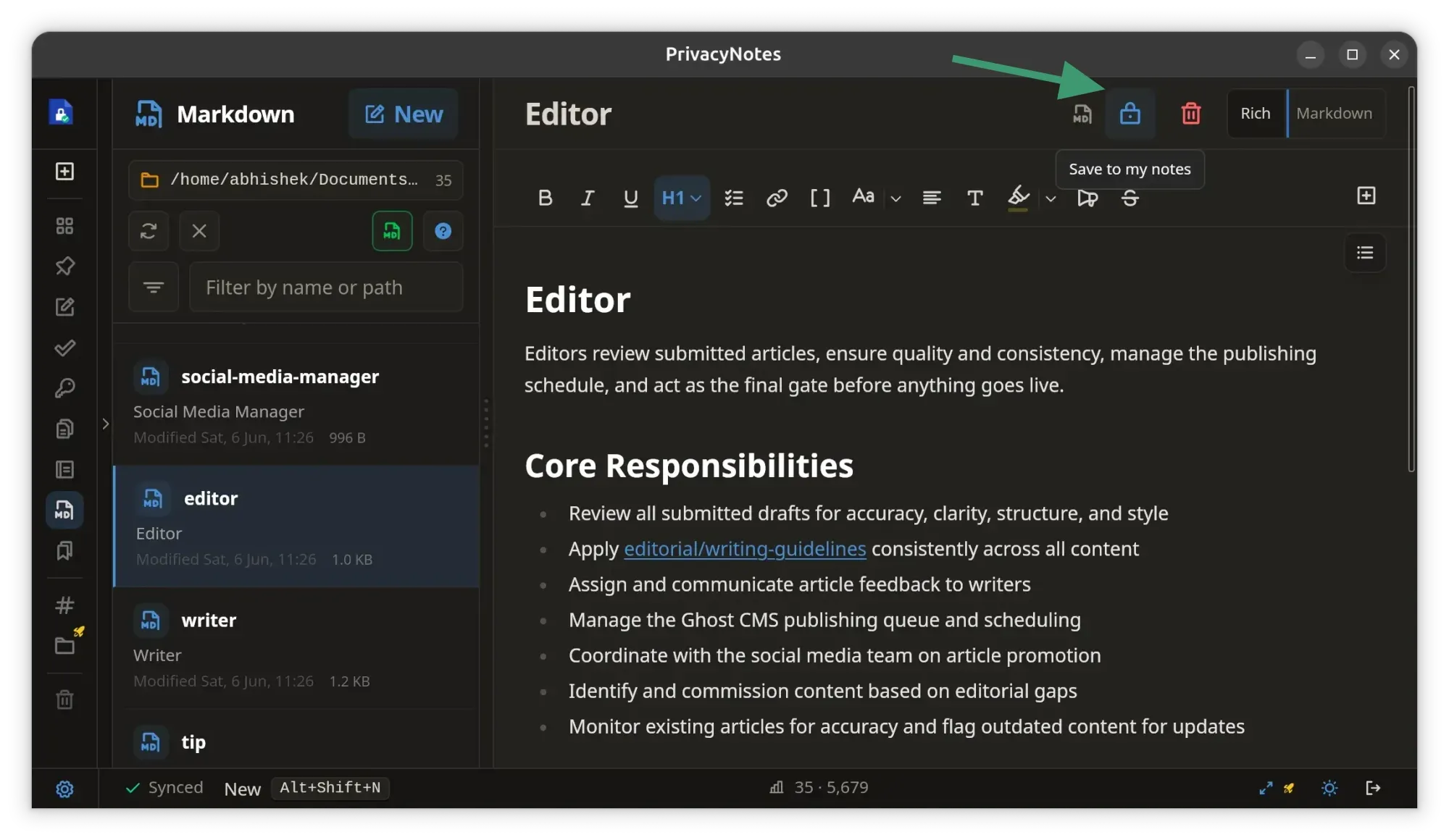Click the new note plus icon in sidebar
Viewport: 1449px width, 840px height.
pyautogui.click(x=64, y=172)
